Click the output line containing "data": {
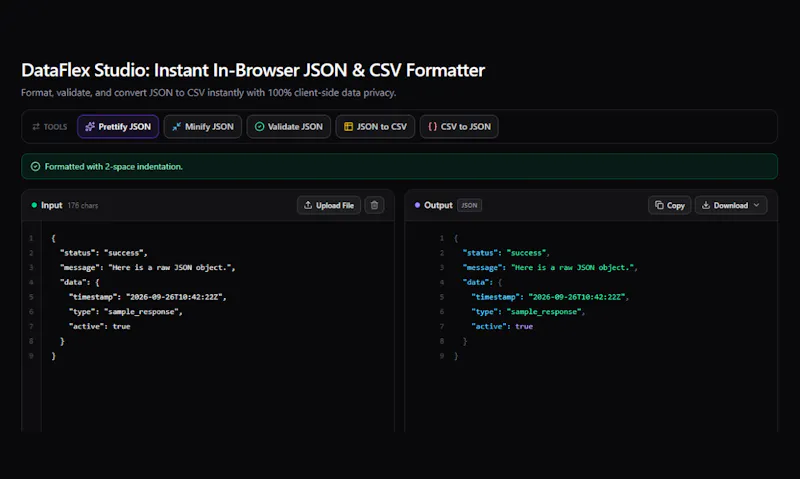The height and width of the screenshot is (479, 800). pos(482,282)
